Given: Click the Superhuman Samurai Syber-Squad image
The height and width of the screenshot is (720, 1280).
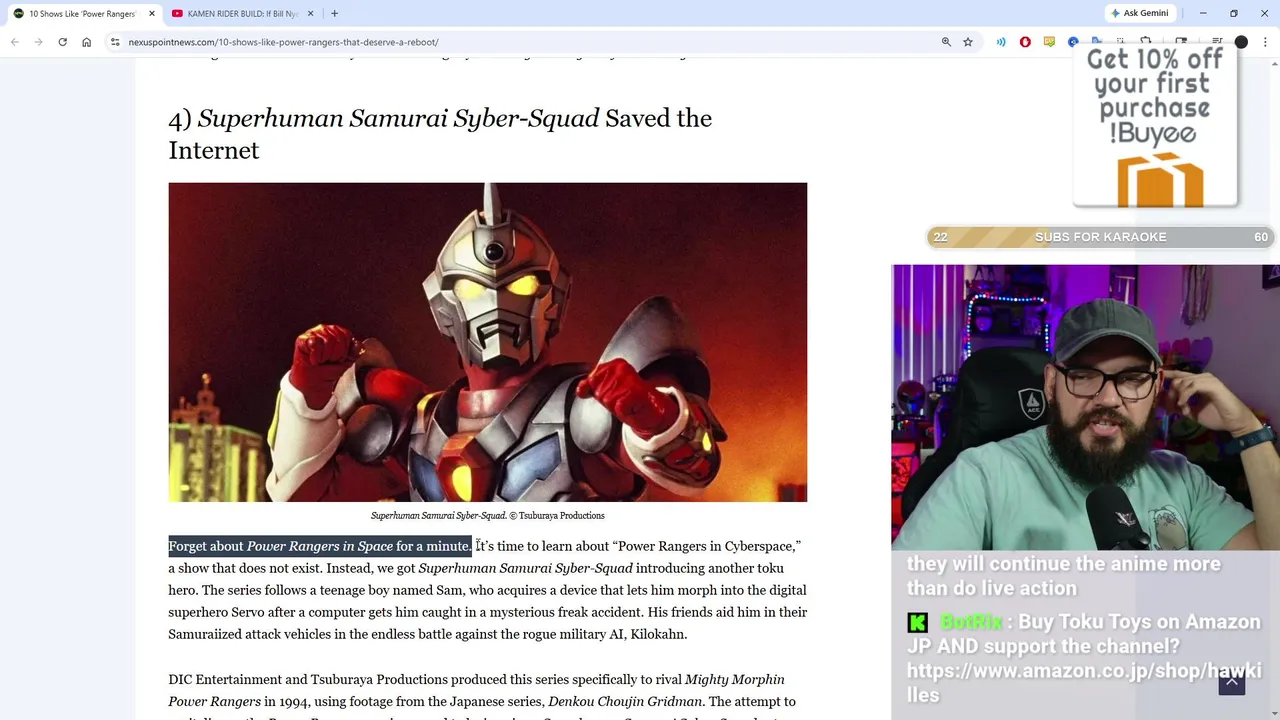Looking at the screenshot, I should pyautogui.click(x=487, y=342).
